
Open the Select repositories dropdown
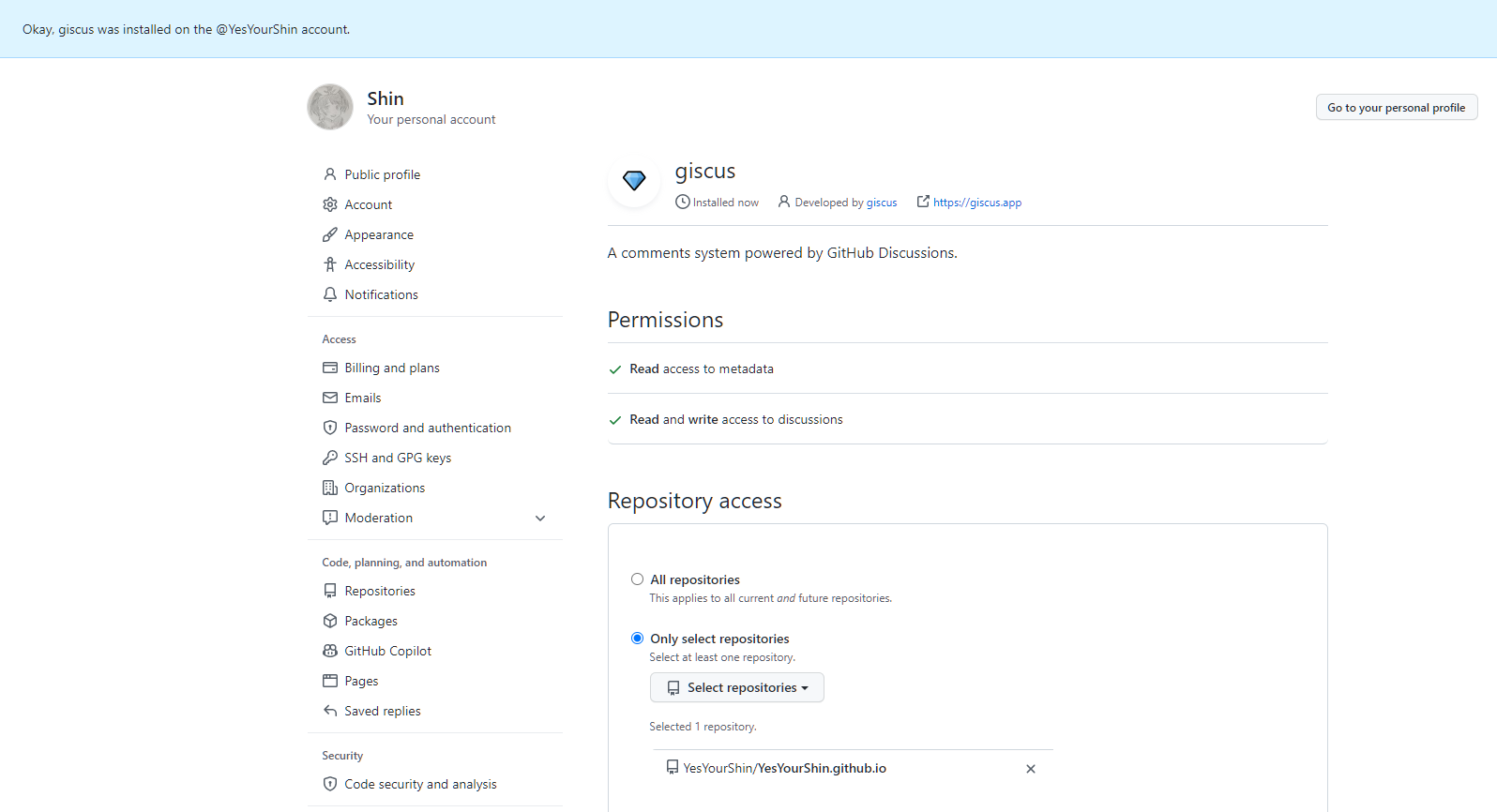[x=737, y=687]
